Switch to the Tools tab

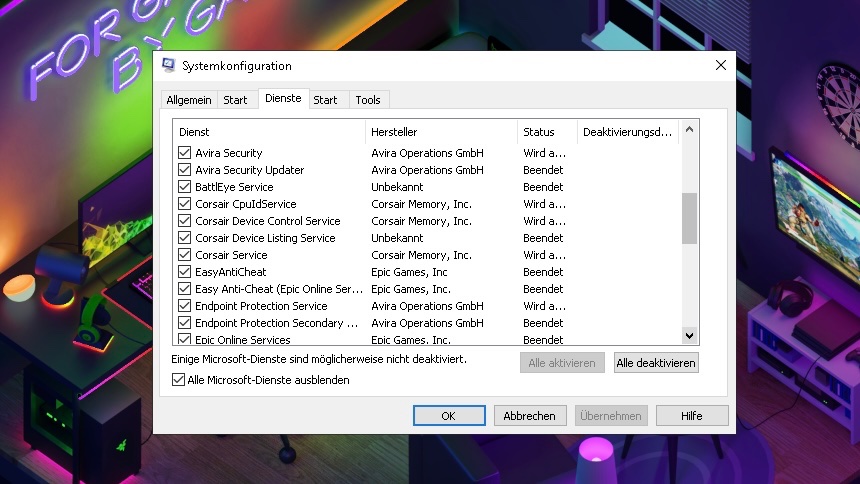[367, 100]
